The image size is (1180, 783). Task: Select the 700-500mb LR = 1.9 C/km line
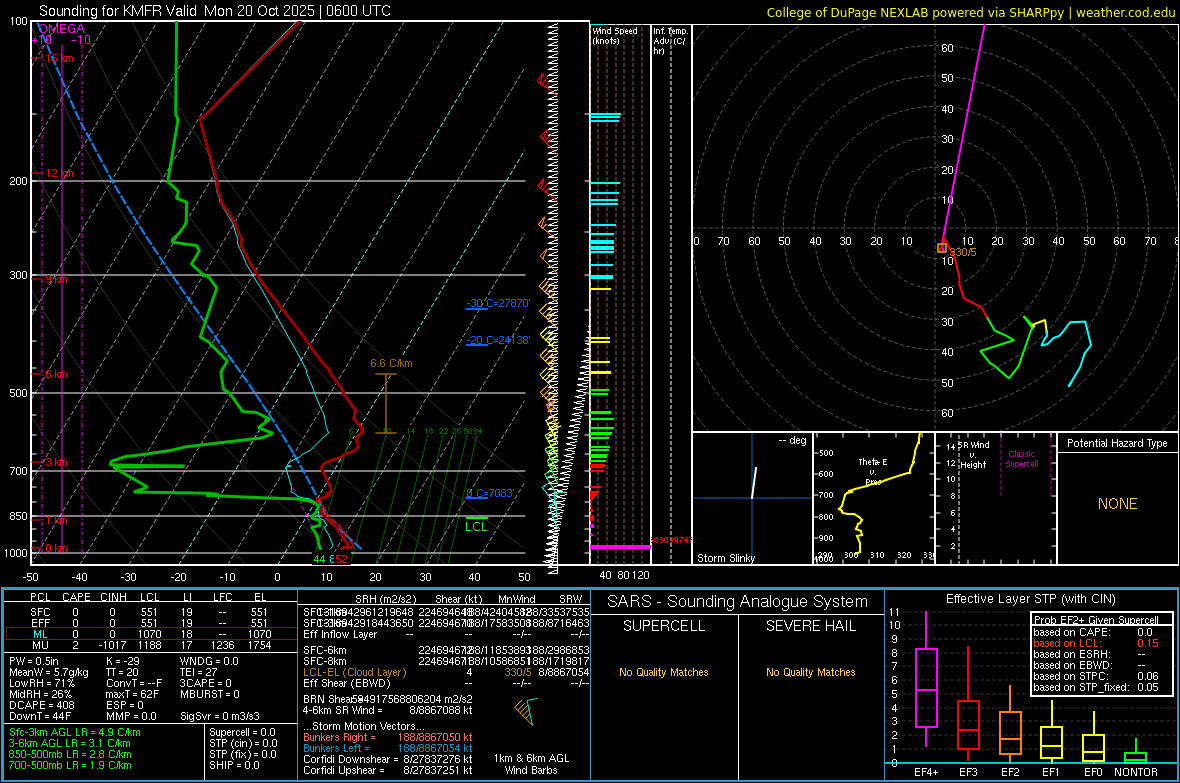70,765
